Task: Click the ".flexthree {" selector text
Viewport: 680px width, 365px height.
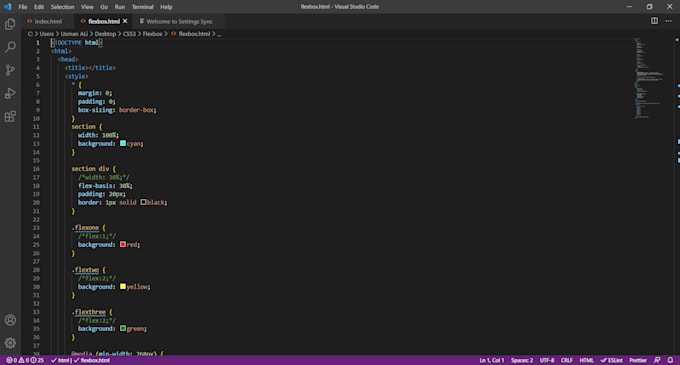Action: pos(92,312)
